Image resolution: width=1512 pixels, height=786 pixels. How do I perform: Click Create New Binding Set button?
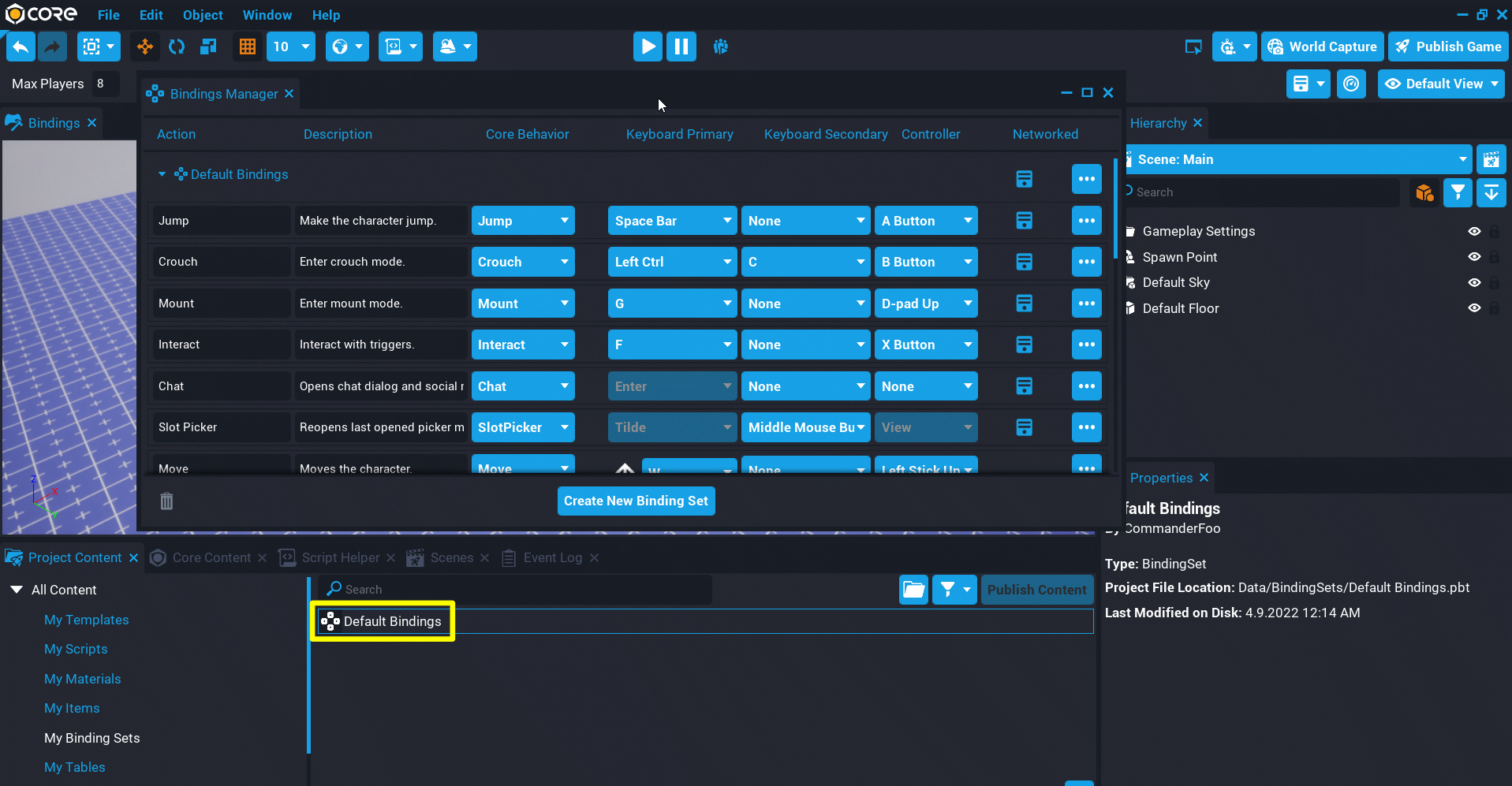click(636, 501)
